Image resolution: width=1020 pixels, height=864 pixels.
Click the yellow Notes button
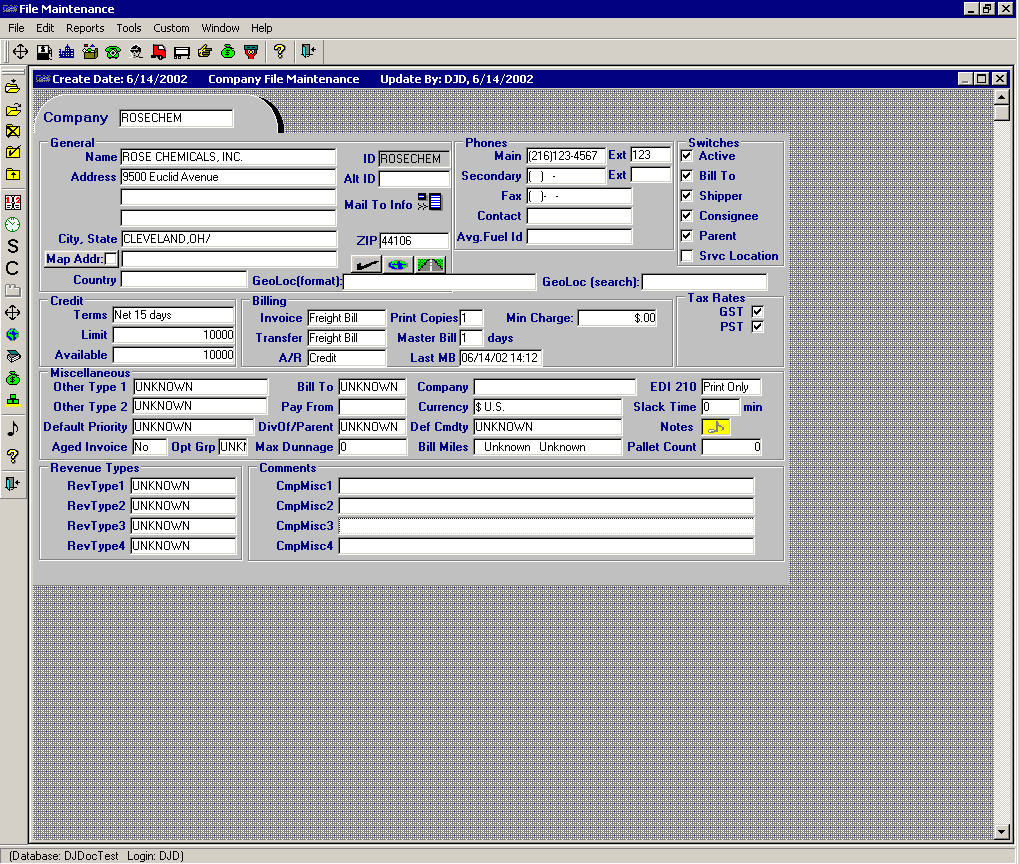pyautogui.click(x=716, y=427)
